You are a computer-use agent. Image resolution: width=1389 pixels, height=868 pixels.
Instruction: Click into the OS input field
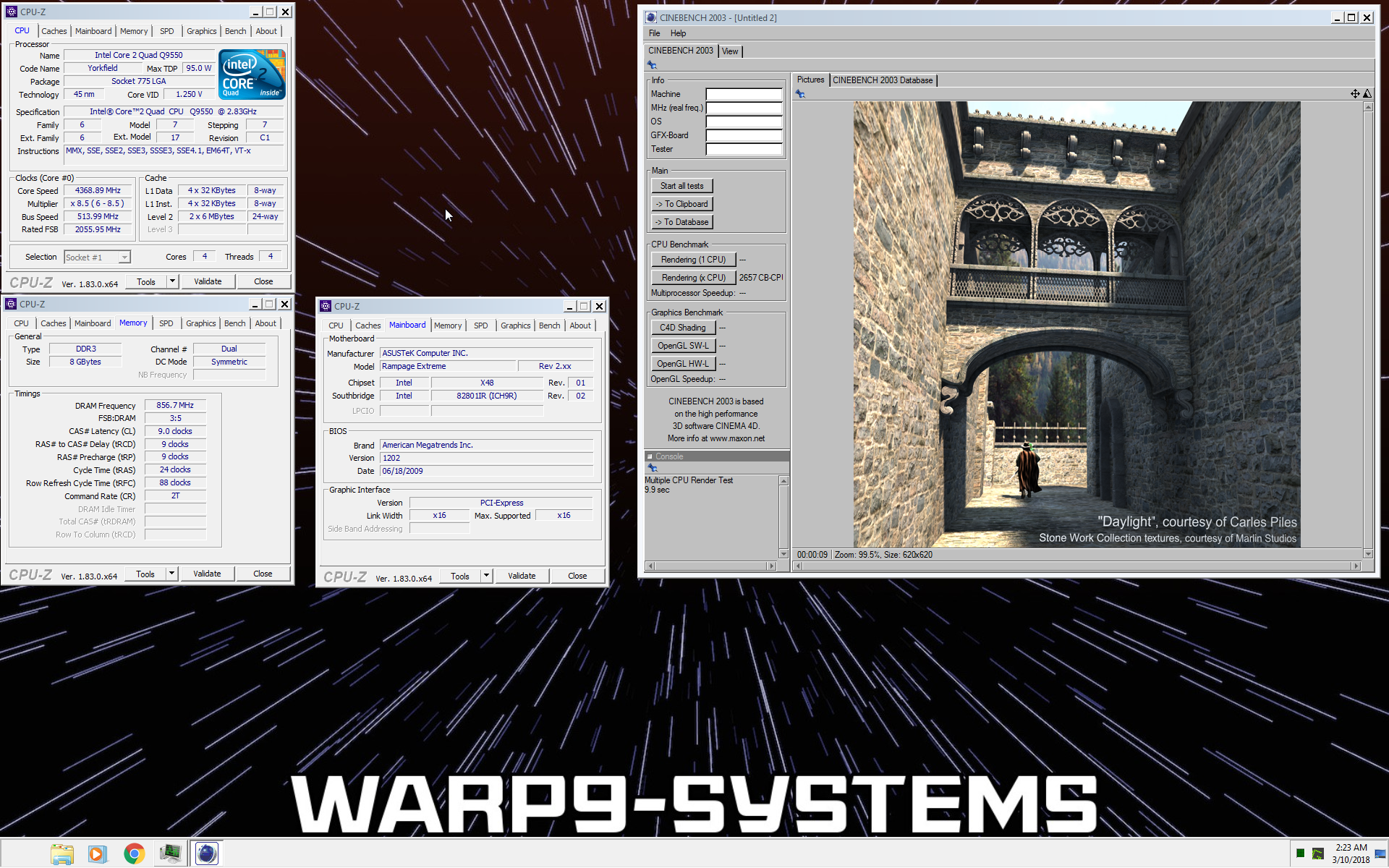pos(744,122)
